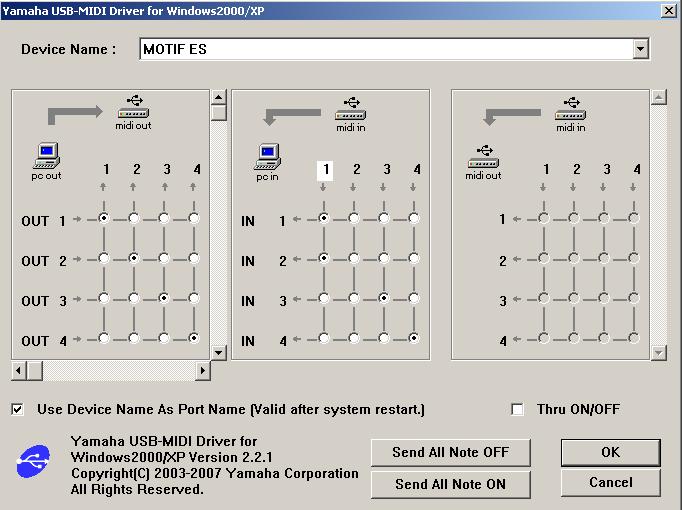682x510 pixels.
Task: Click the midi in USB icon in the rightmost panel
Action: (x=570, y=108)
